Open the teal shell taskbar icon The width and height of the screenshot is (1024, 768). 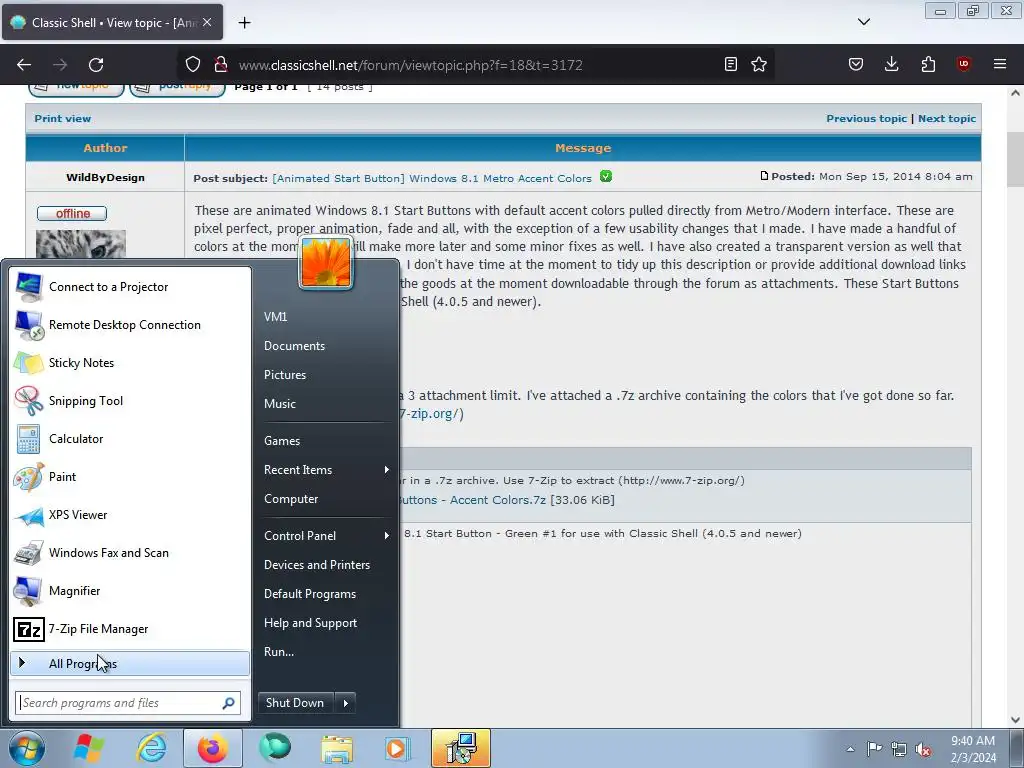(x=275, y=748)
